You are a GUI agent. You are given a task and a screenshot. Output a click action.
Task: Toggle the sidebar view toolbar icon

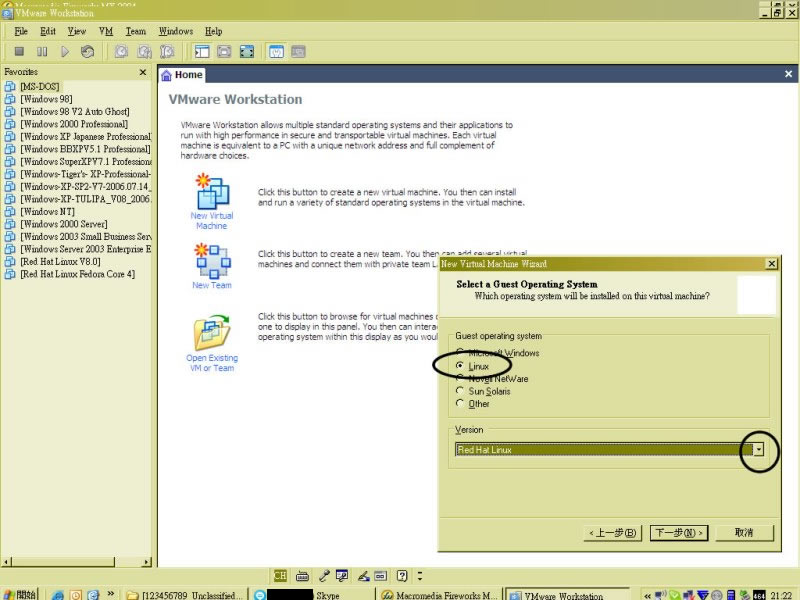(202, 52)
